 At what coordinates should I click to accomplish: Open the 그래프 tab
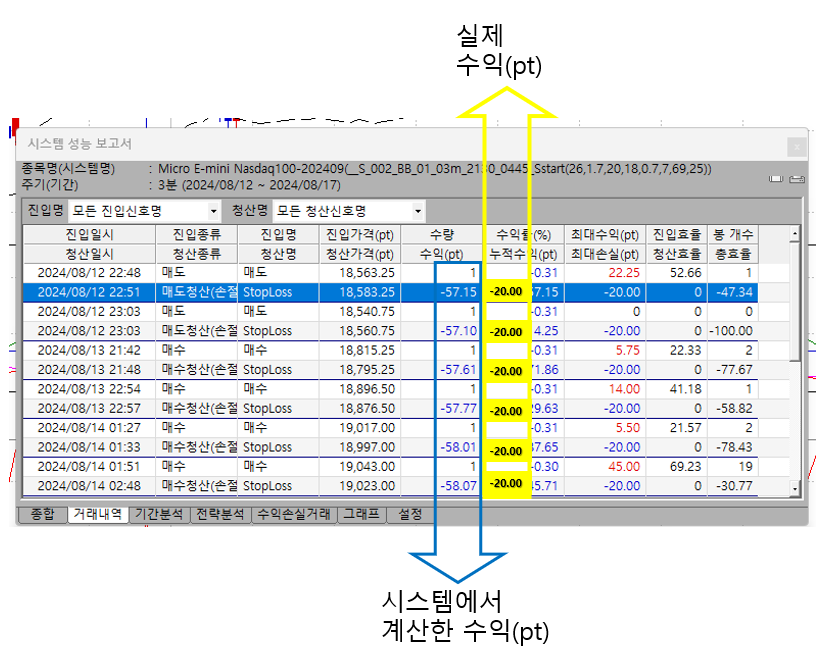pyautogui.click(x=362, y=514)
